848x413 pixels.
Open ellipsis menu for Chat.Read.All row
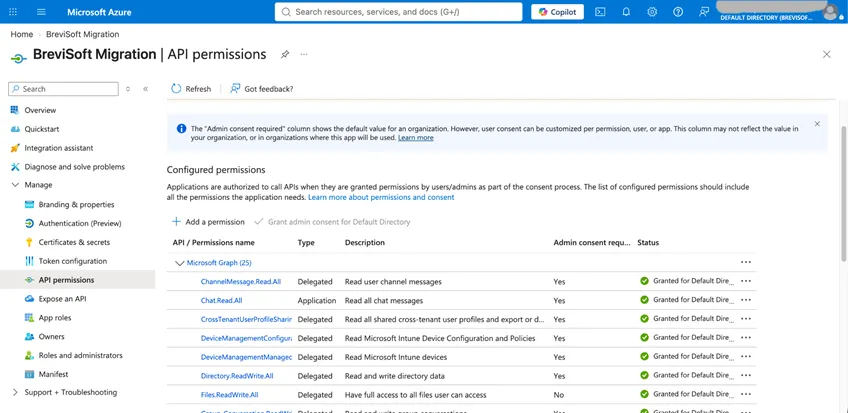coord(746,299)
